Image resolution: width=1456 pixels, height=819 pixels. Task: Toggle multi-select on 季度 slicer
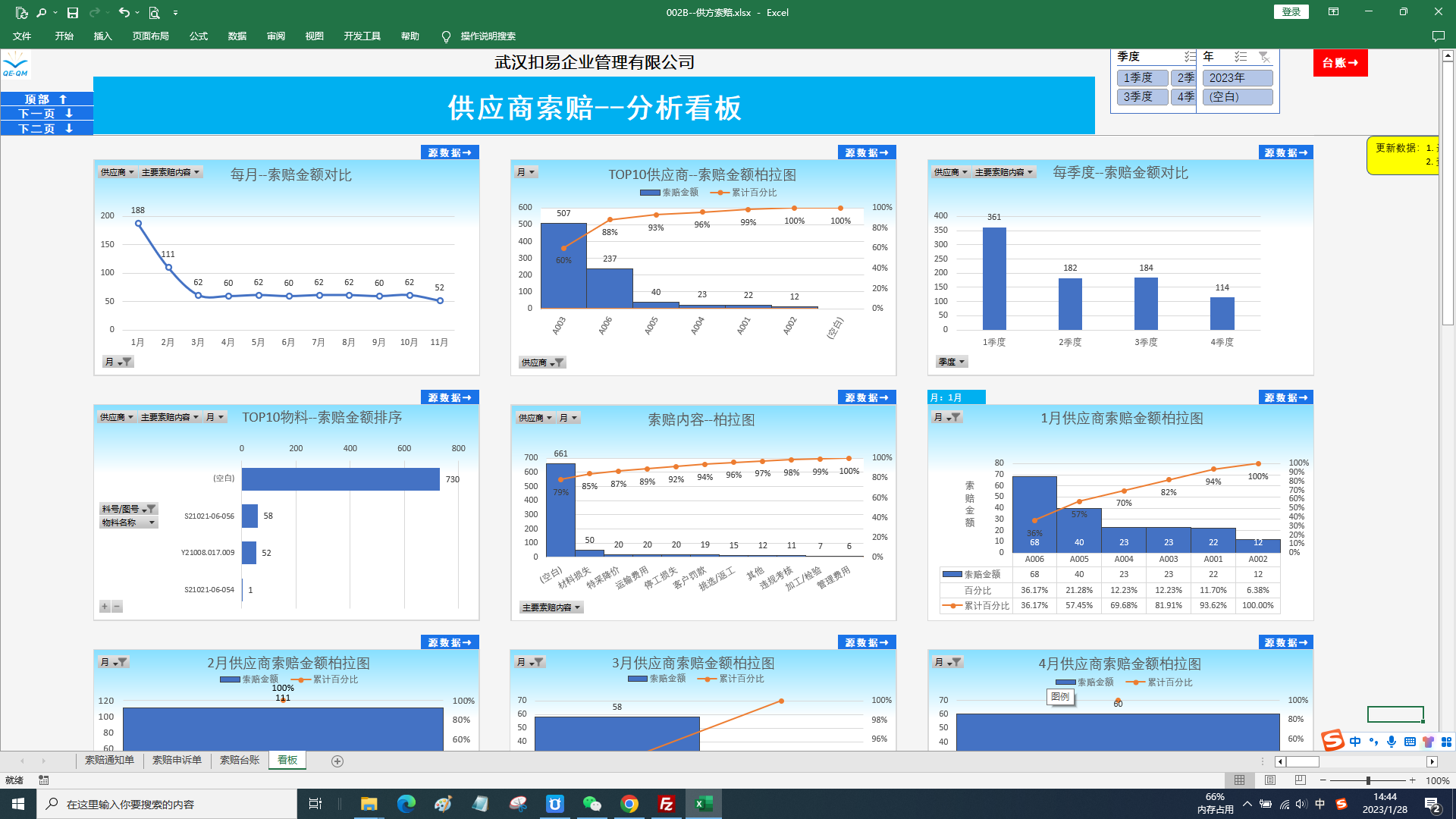[1190, 57]
